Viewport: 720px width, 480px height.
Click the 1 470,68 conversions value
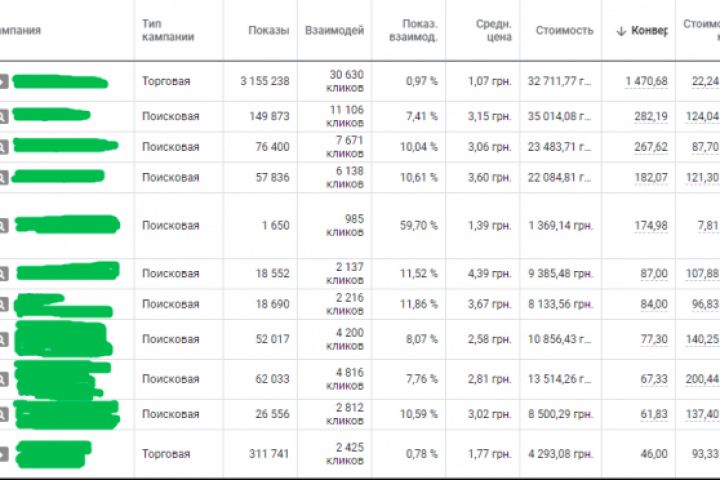pos(646,81)
